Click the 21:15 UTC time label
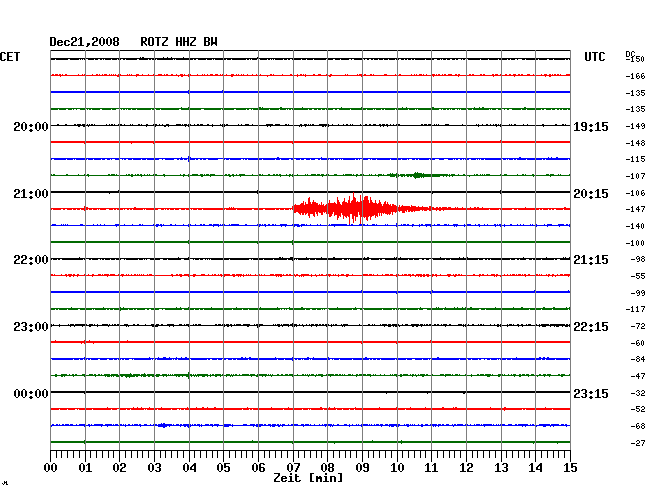The image size is (650, 494). [591, 260]
